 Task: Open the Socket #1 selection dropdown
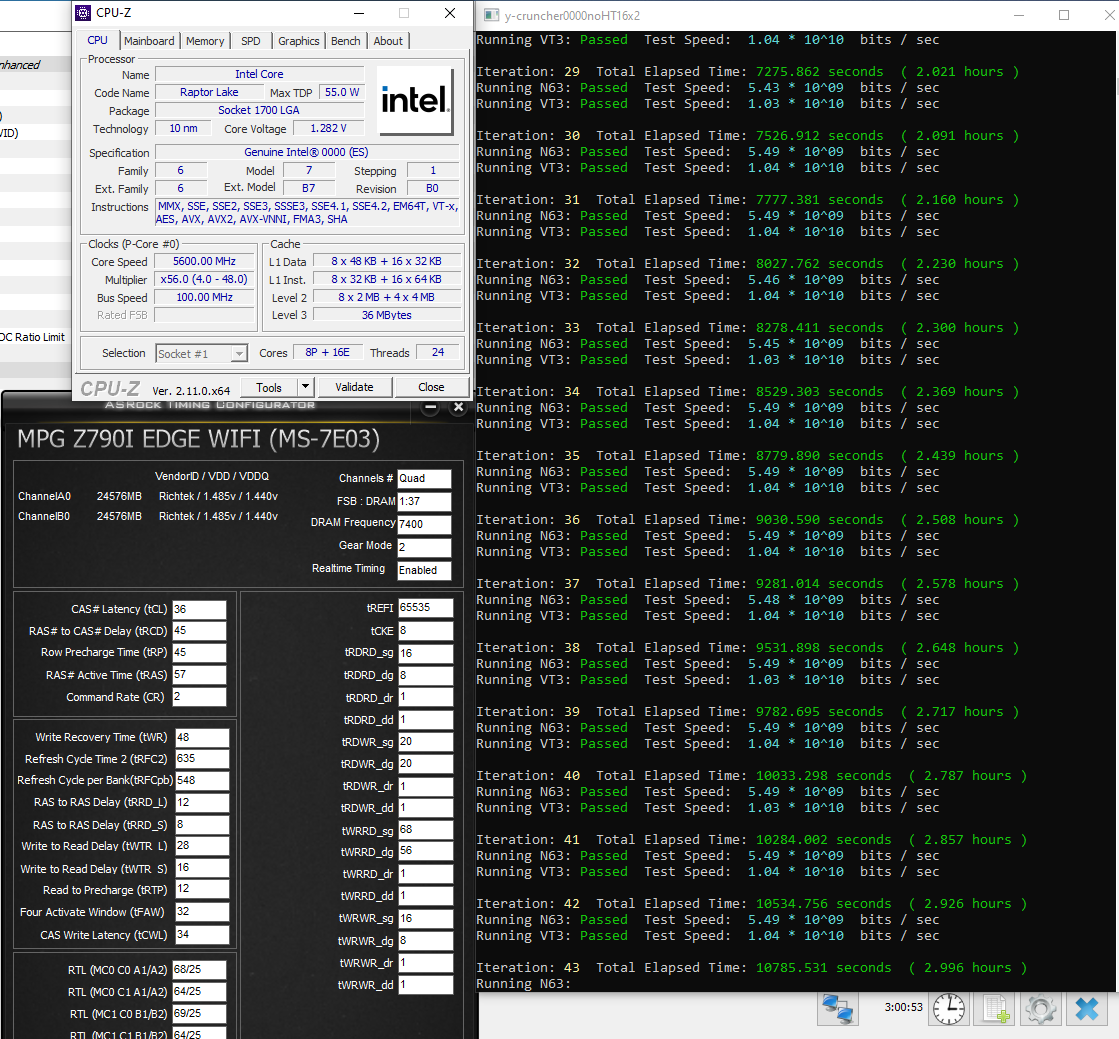(x=201, y=353)
